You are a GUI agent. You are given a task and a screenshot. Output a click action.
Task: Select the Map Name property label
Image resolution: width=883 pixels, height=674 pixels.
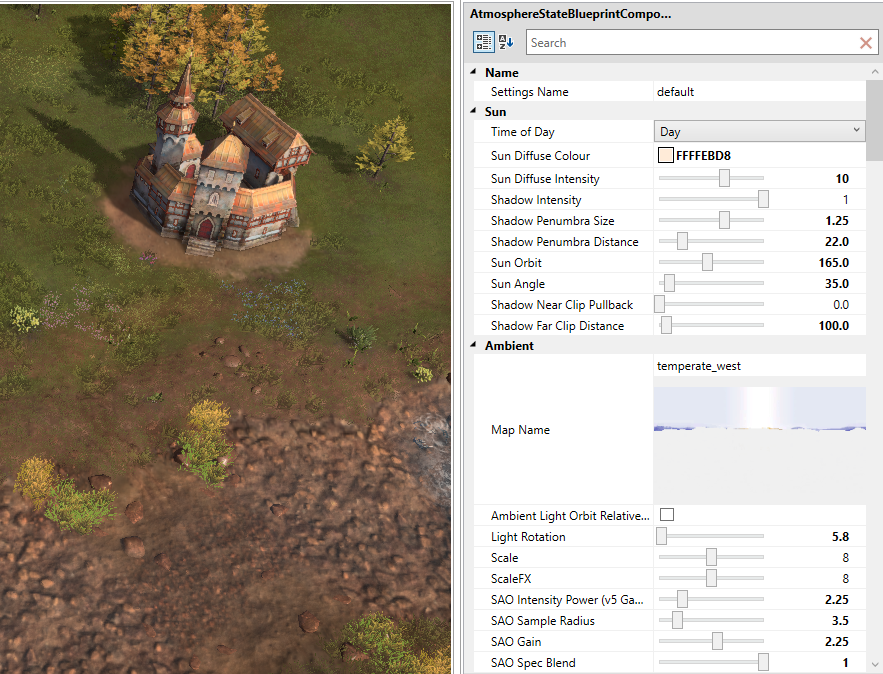(520, 430)
